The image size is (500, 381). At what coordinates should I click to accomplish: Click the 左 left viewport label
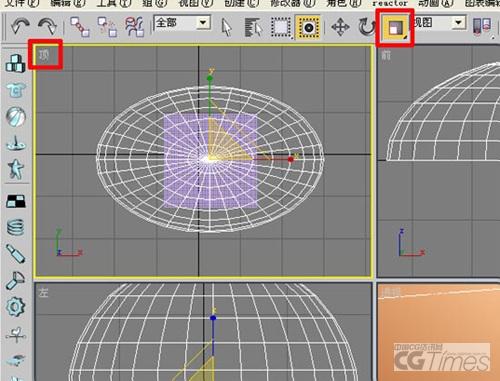point(44,293)
